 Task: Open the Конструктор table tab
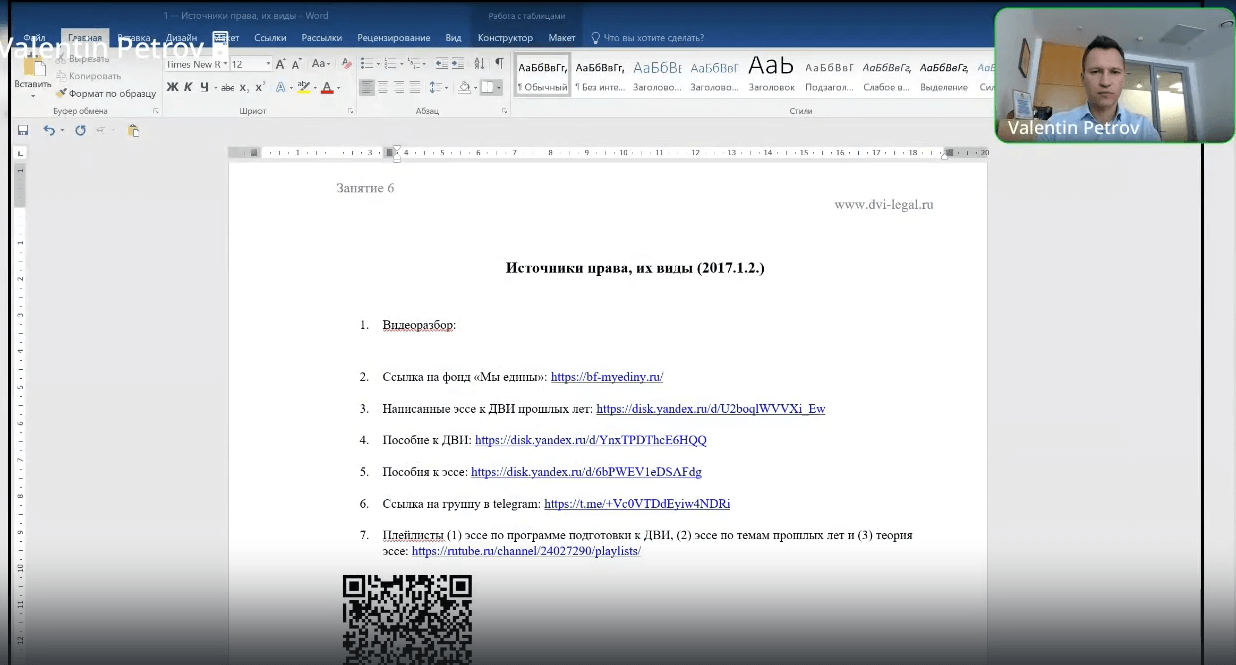point(504,36)
